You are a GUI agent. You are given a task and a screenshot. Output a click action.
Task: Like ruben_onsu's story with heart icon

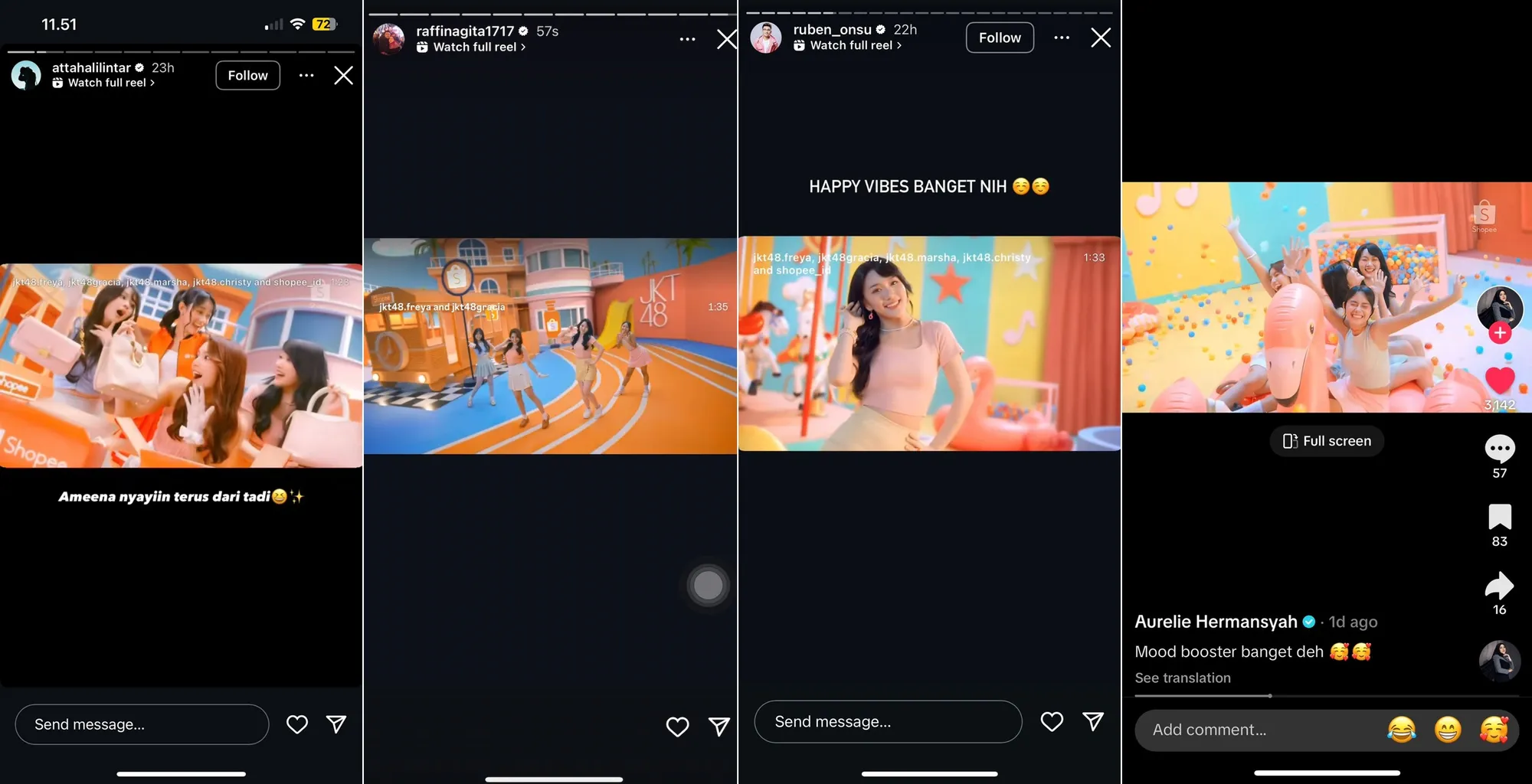[1052, 721]
